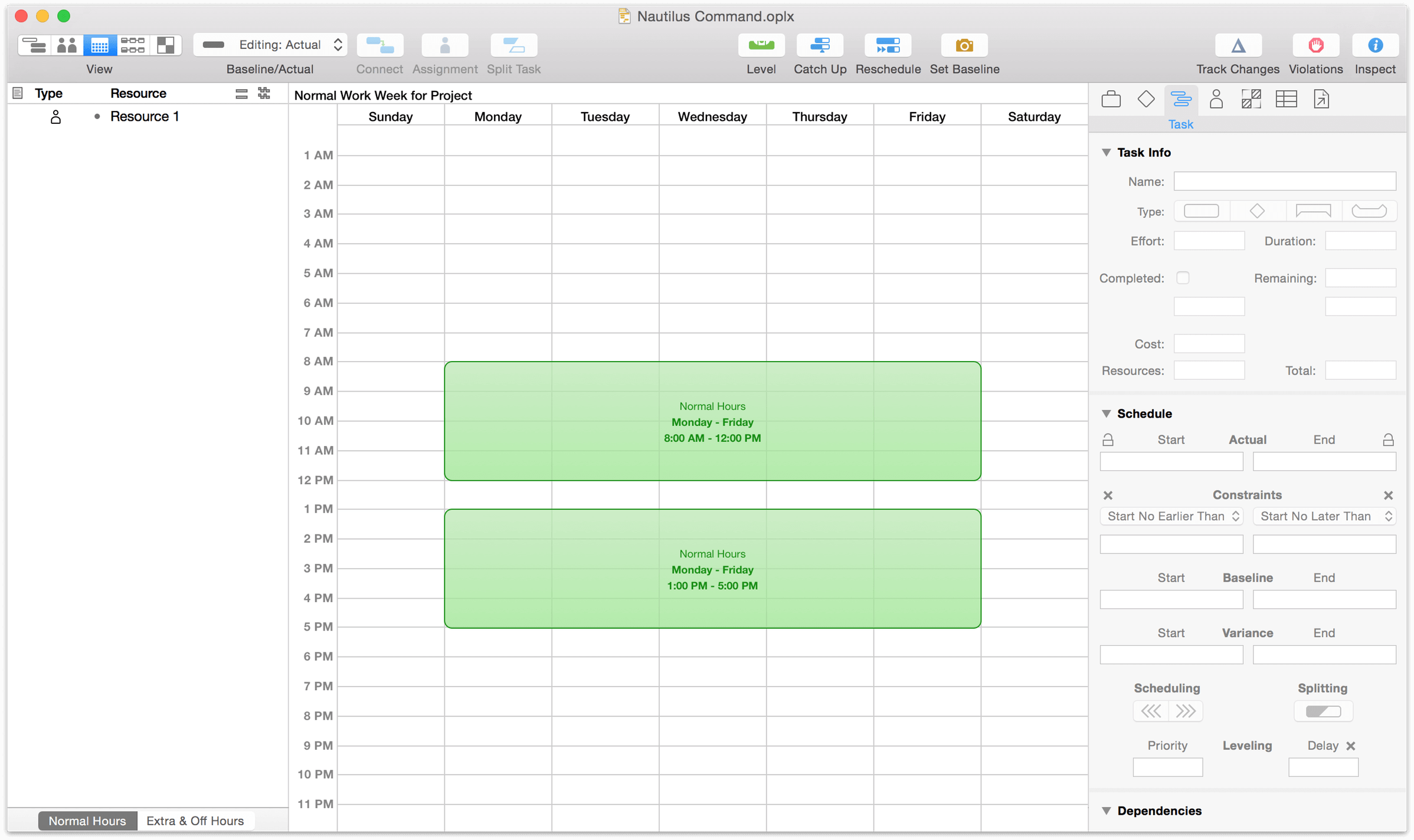
Task: Select the Calendar view icon
Action: click(99, 45)
